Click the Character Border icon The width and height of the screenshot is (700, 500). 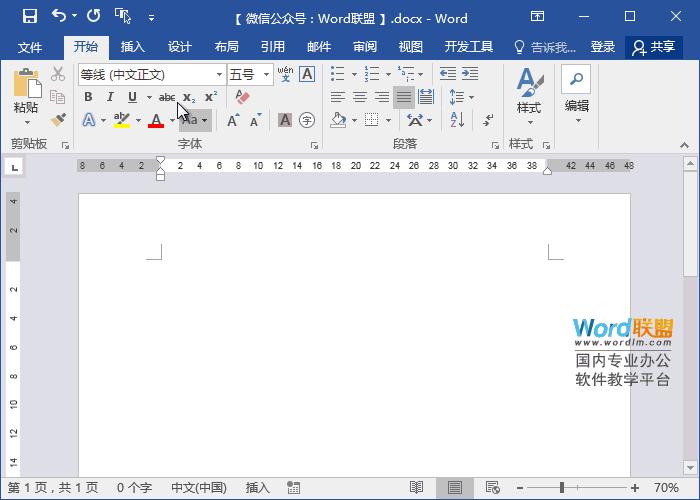307,74
